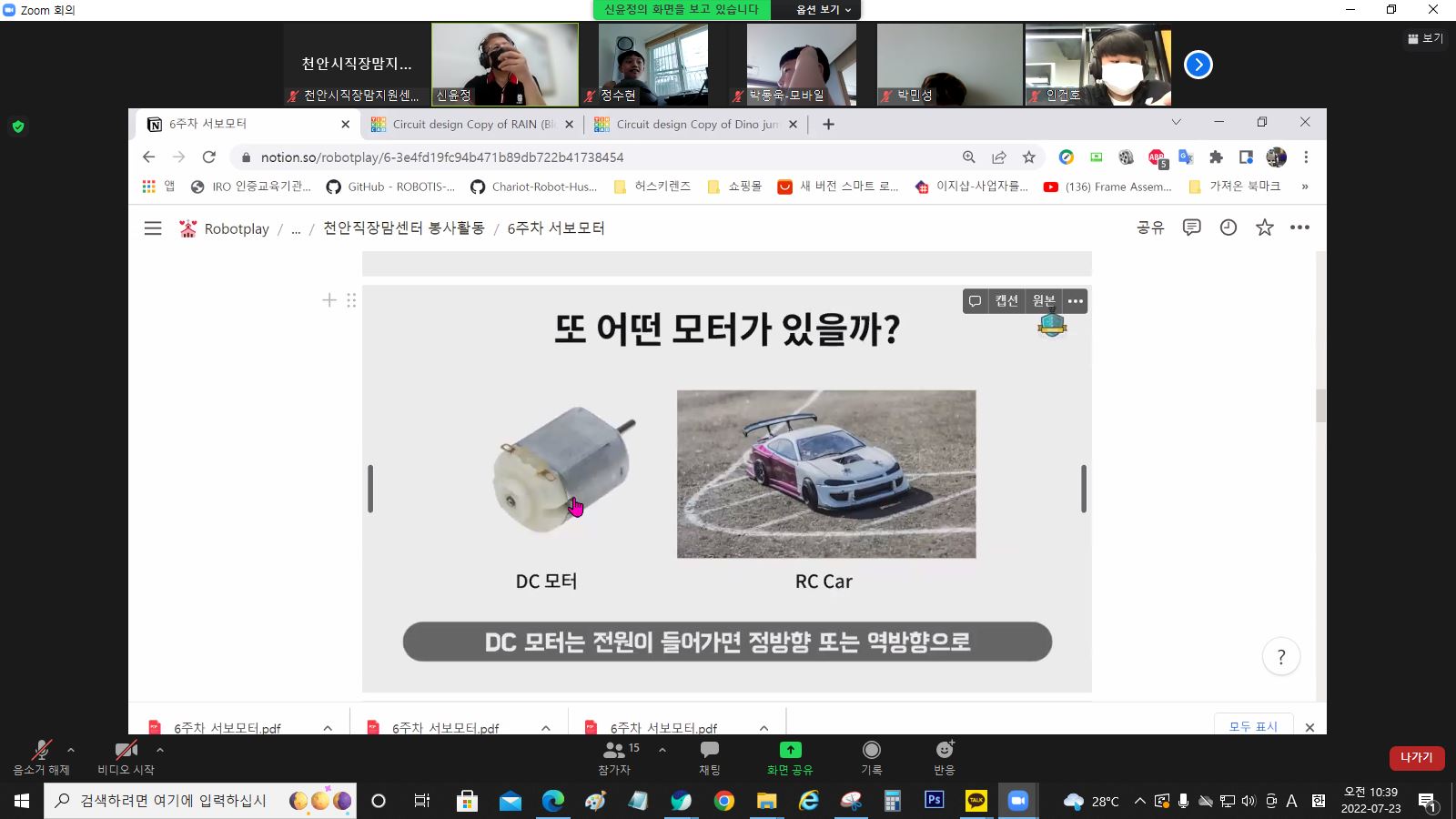Favorite the Notion page with star

pyautogui.click(x=1265, y=227)
